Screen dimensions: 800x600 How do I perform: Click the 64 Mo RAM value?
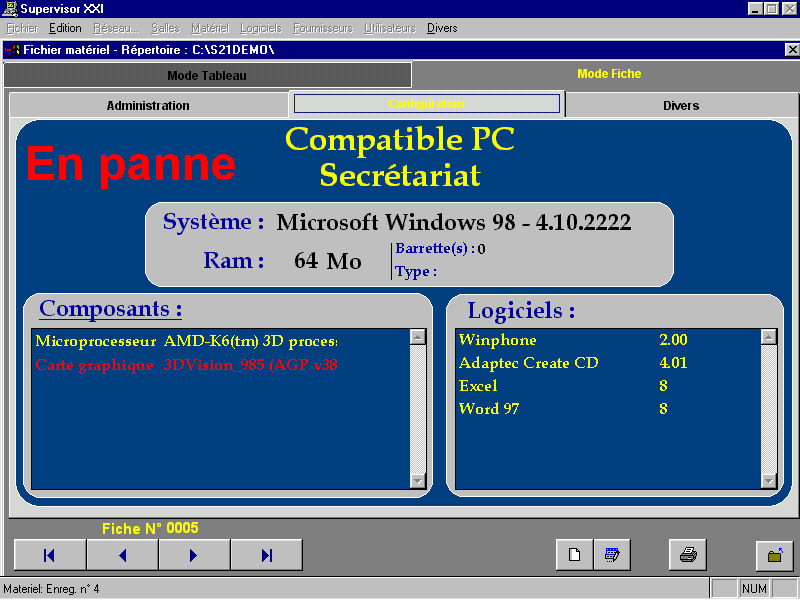tap(328, 261)
